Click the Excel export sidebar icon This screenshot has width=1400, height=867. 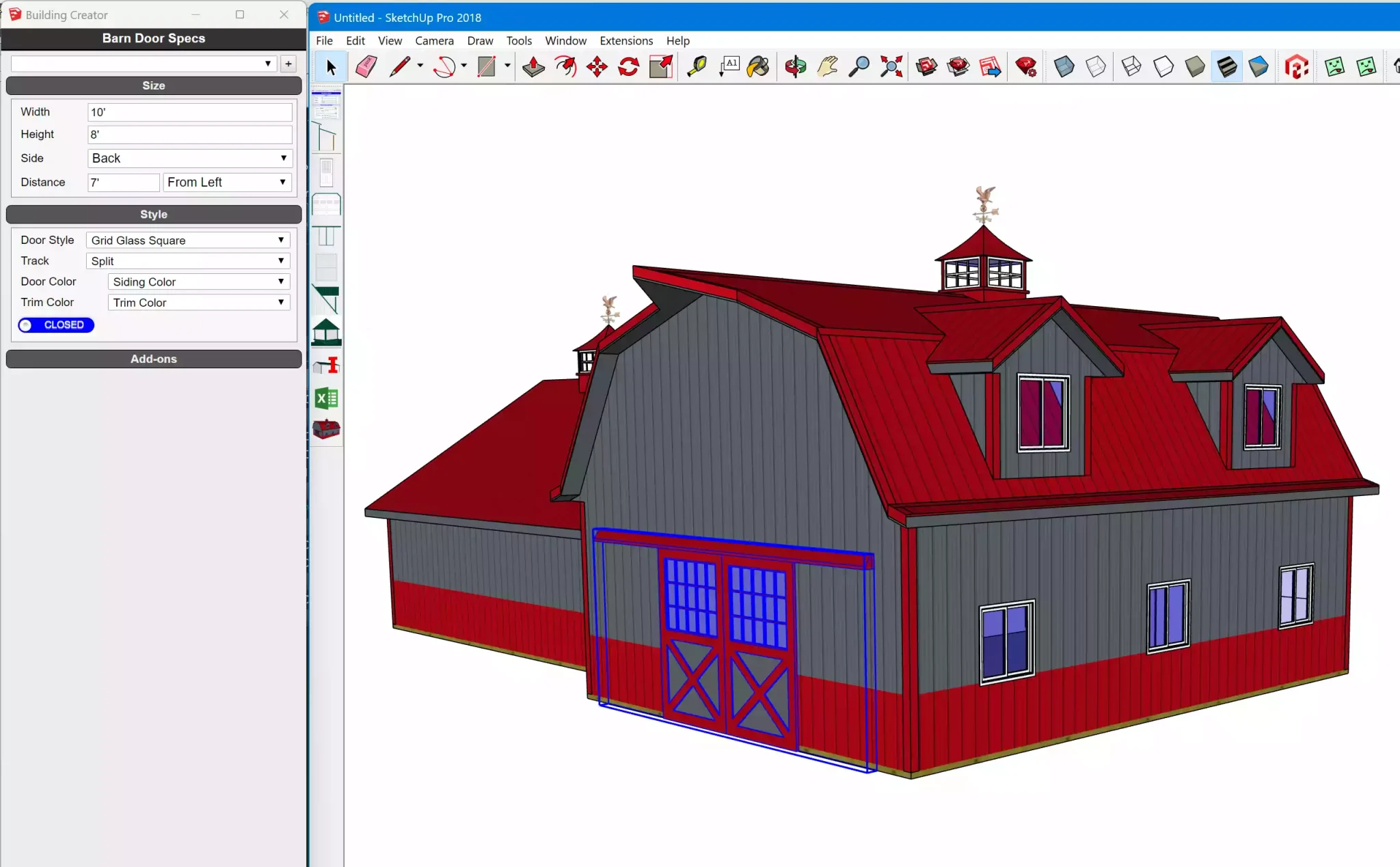[x=327, y=398]
